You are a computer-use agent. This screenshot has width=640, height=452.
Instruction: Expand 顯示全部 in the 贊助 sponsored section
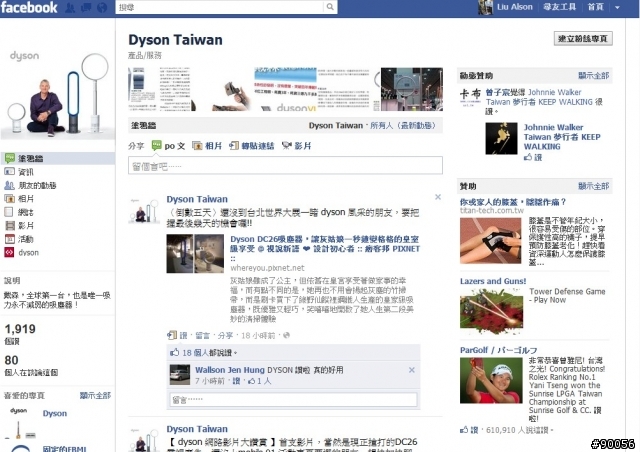tap(593, 186)
